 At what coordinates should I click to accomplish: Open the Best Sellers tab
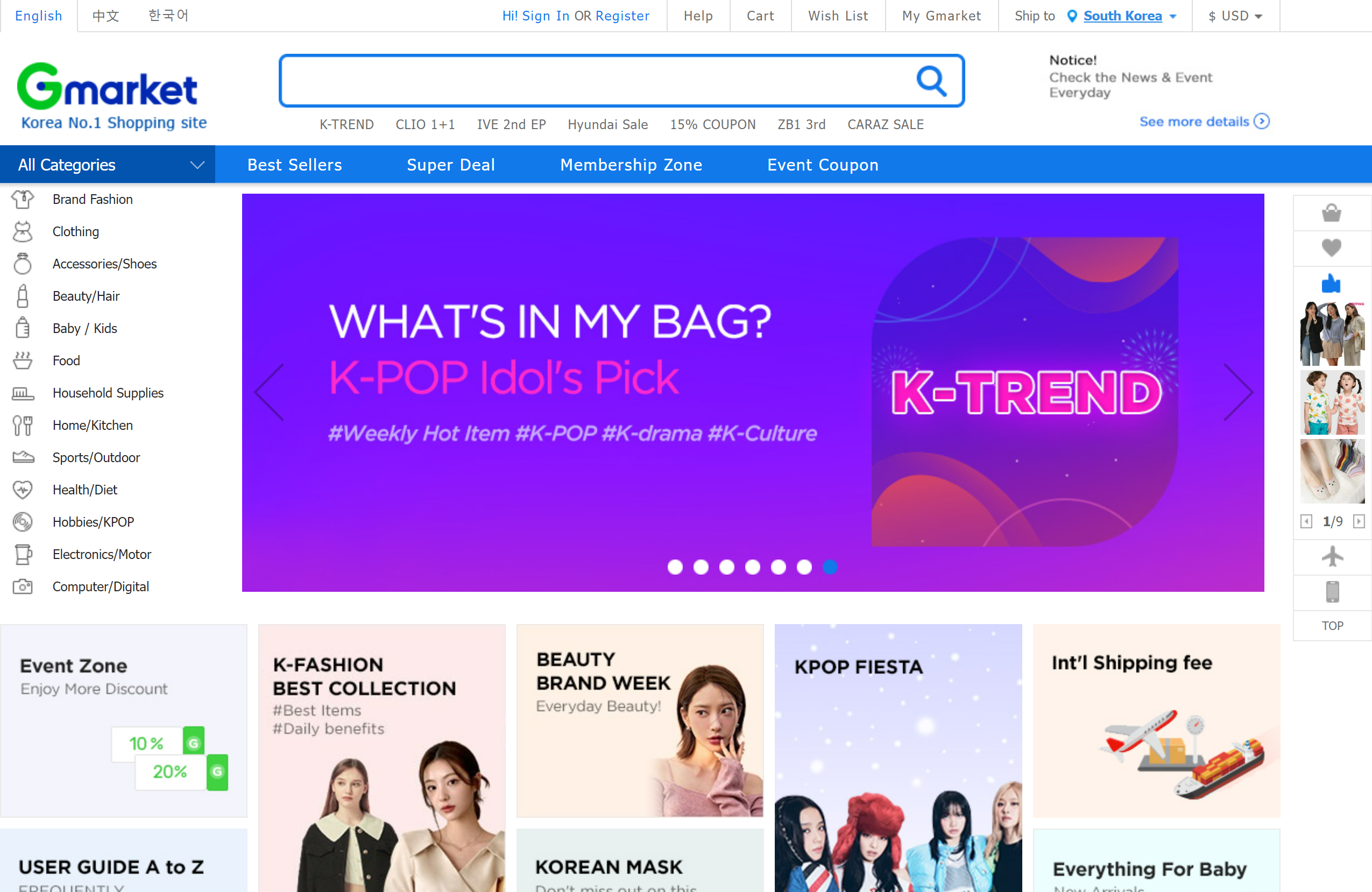pos(295,165)
